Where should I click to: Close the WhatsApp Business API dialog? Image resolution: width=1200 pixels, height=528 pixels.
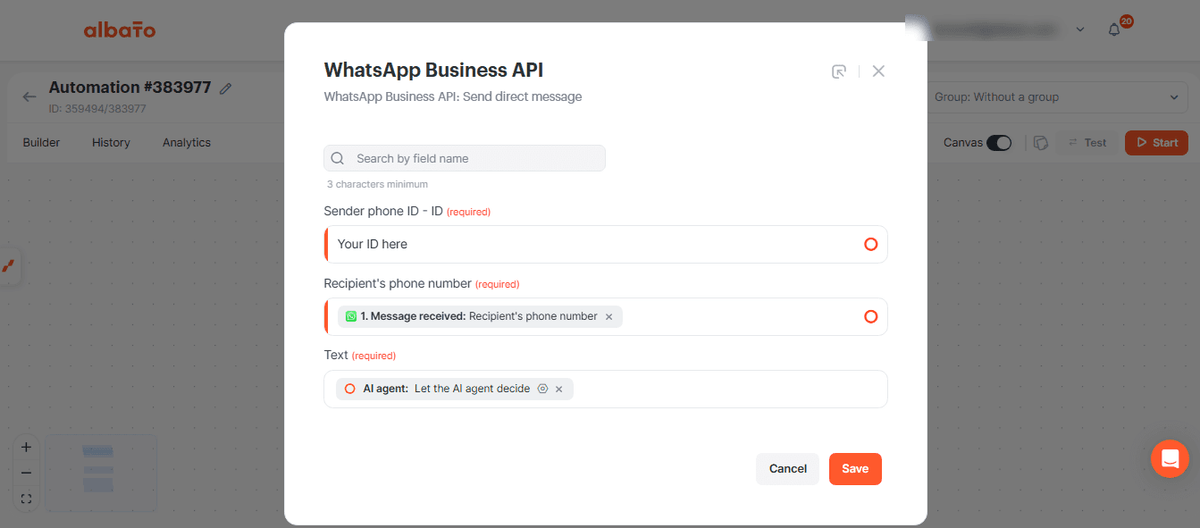coord(878,71)
